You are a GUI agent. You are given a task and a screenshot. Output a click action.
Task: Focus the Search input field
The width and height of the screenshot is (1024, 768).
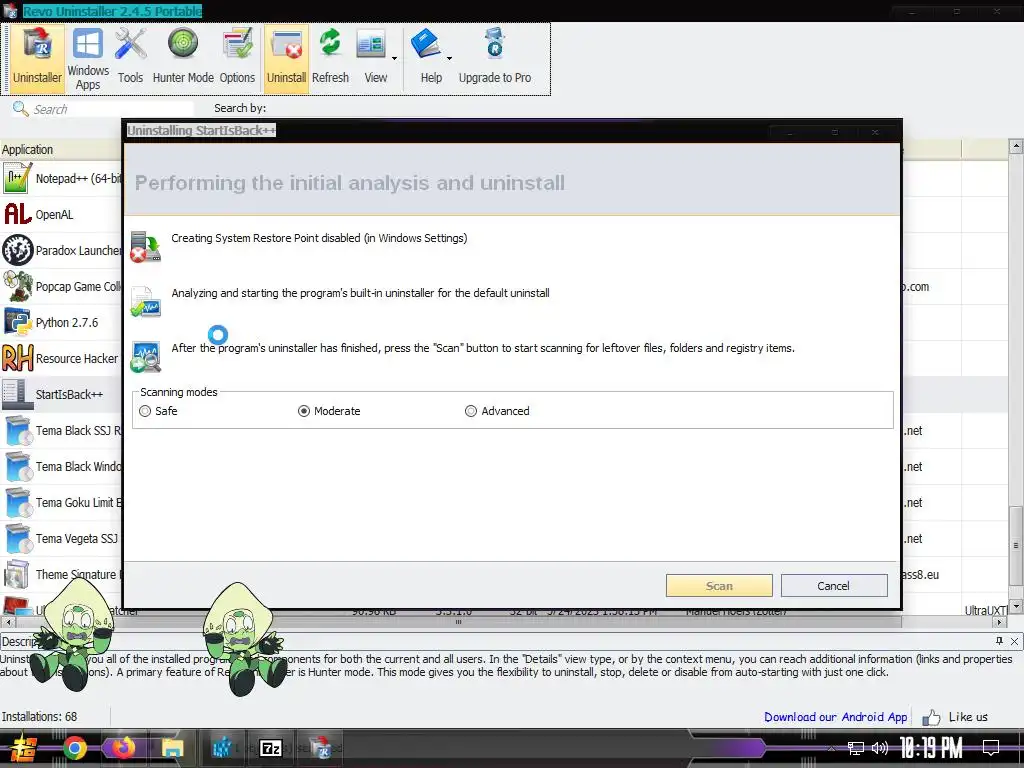tap(111, 109)
